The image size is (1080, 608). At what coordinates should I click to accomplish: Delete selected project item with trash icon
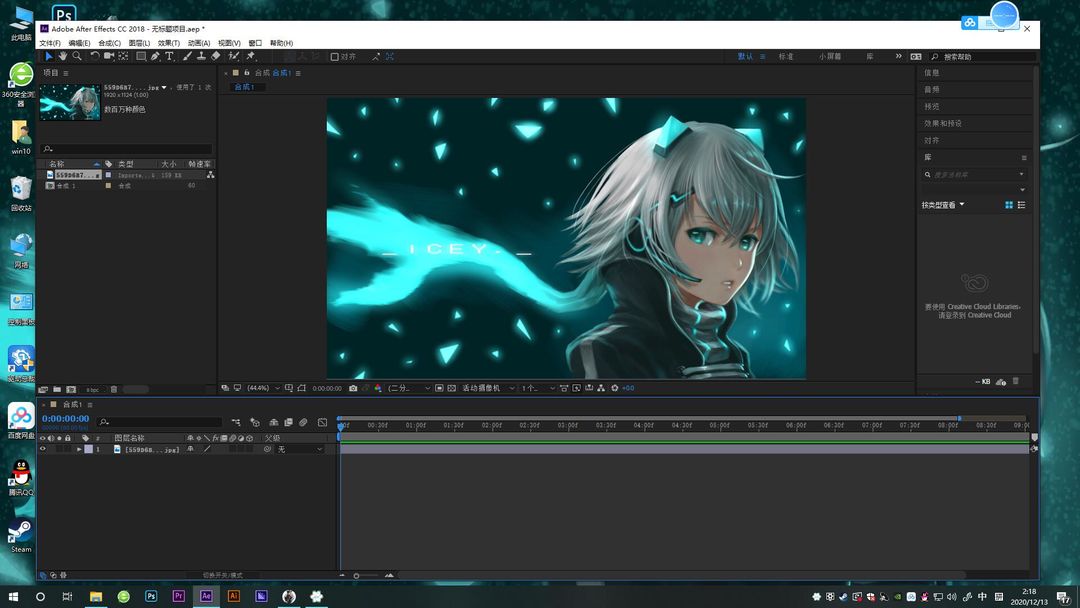(114, 390)
